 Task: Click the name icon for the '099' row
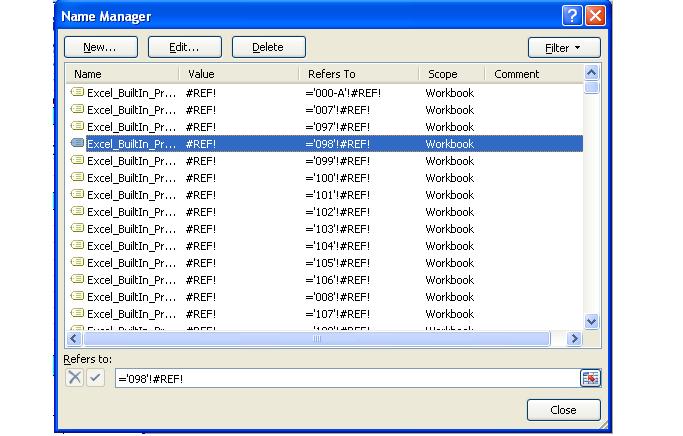point(77,161)
